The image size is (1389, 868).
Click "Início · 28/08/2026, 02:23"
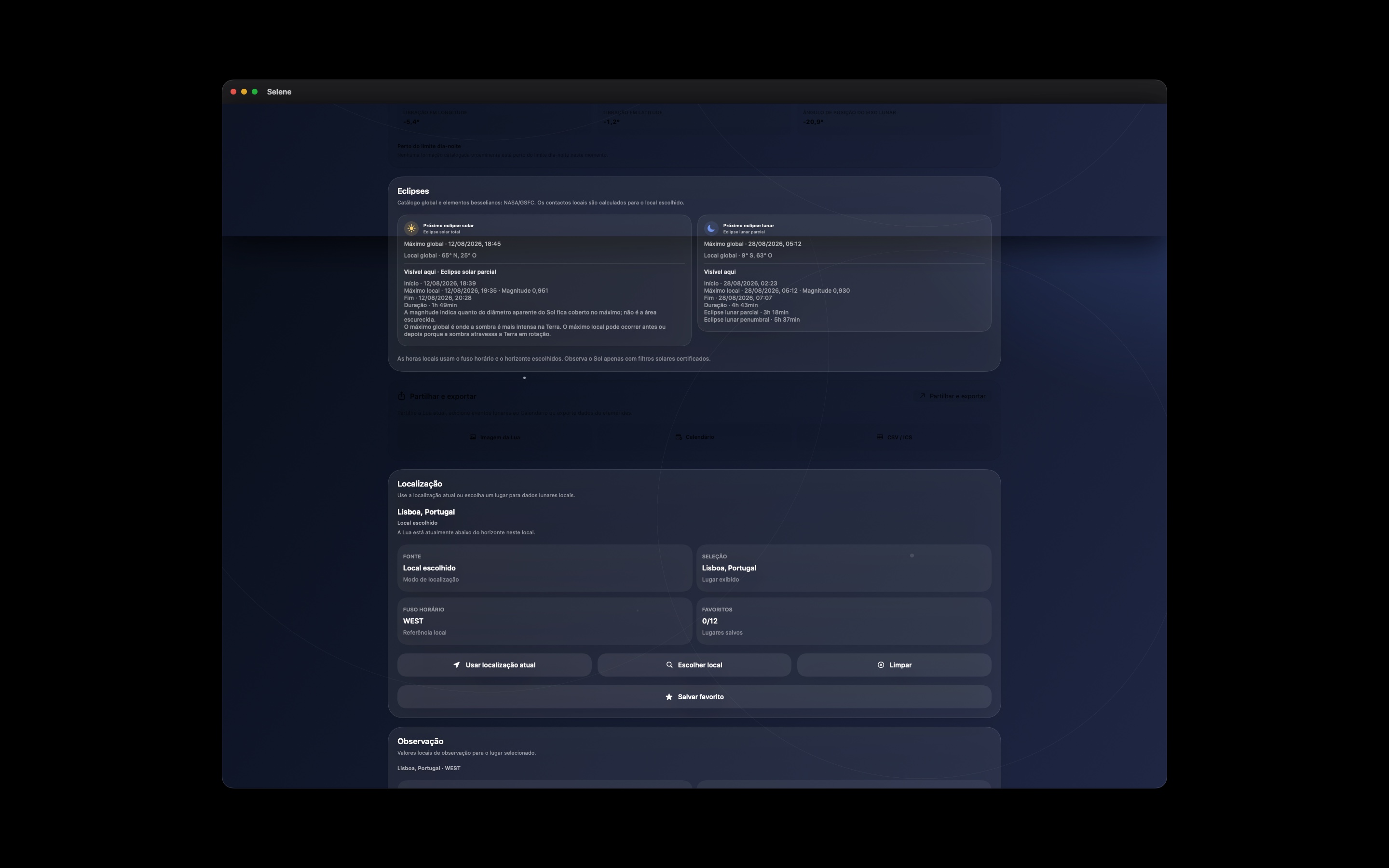click(740, 284)
